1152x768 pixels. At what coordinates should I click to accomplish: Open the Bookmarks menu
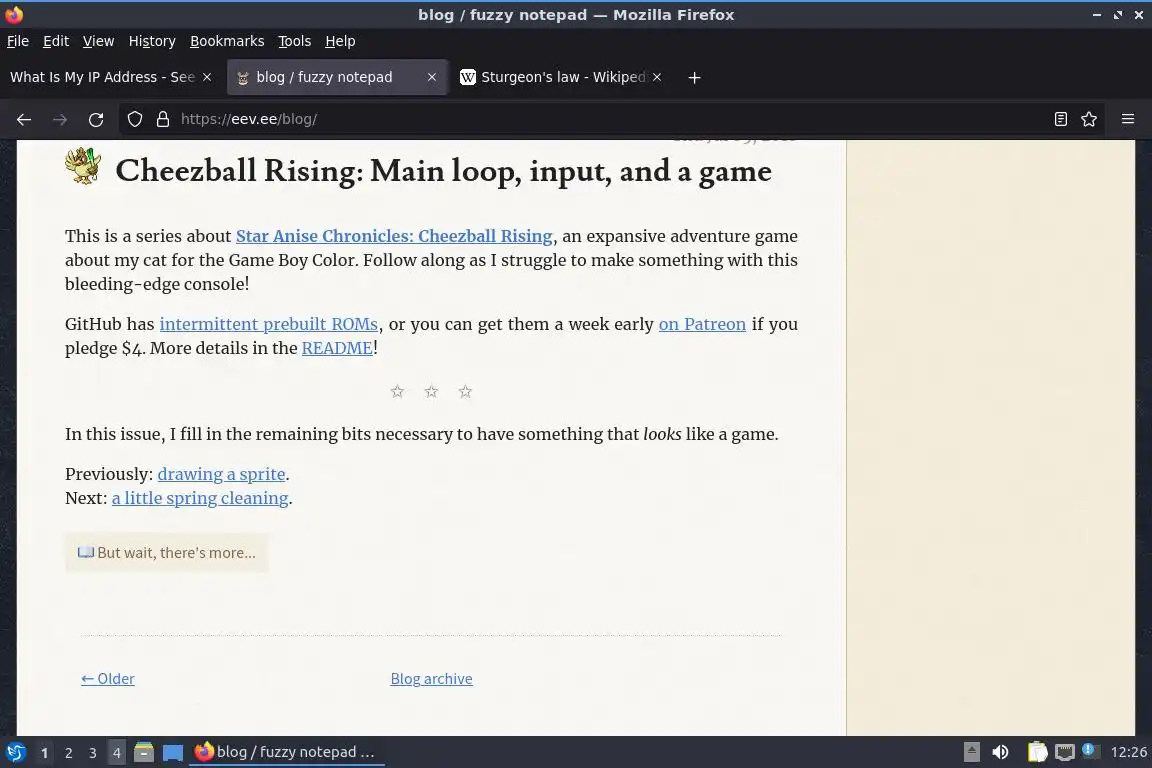[x=227, y=41]
